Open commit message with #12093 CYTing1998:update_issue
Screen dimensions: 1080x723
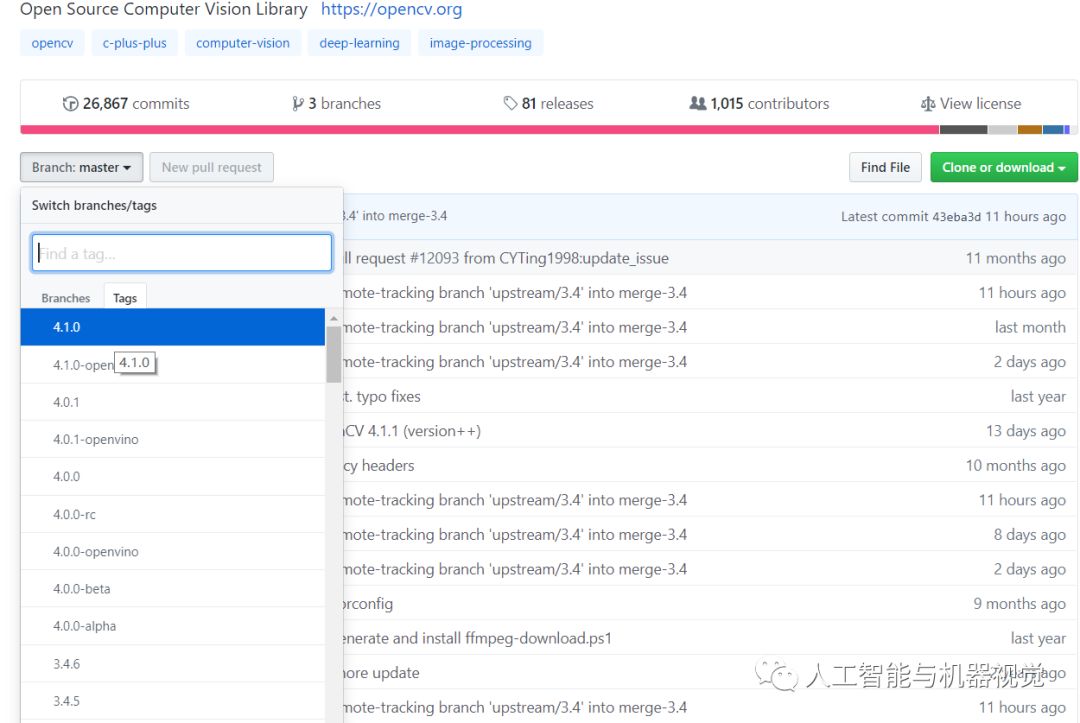[506, 258]
